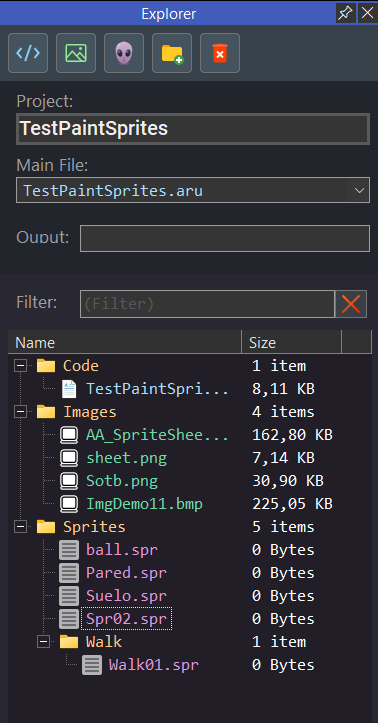Select the TestPaintSpri... code file

coord(157,389)
